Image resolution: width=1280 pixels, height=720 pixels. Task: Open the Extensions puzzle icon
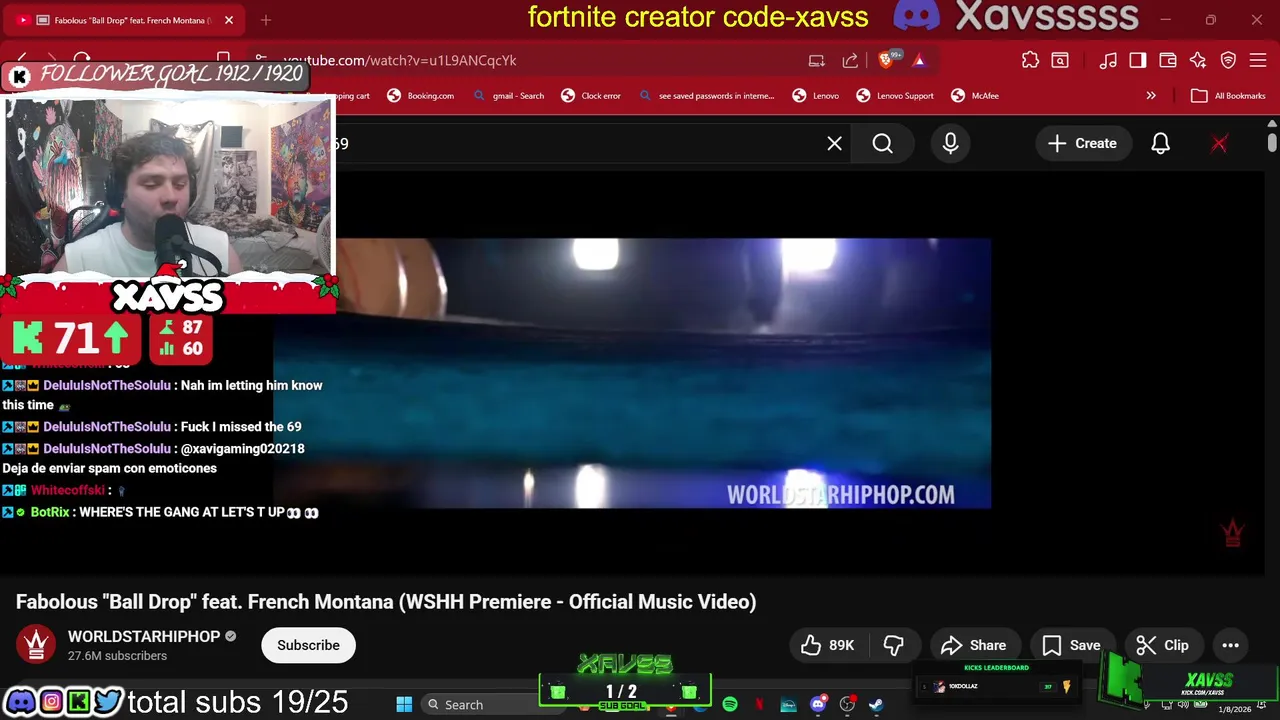click(x=1030, y=60)
